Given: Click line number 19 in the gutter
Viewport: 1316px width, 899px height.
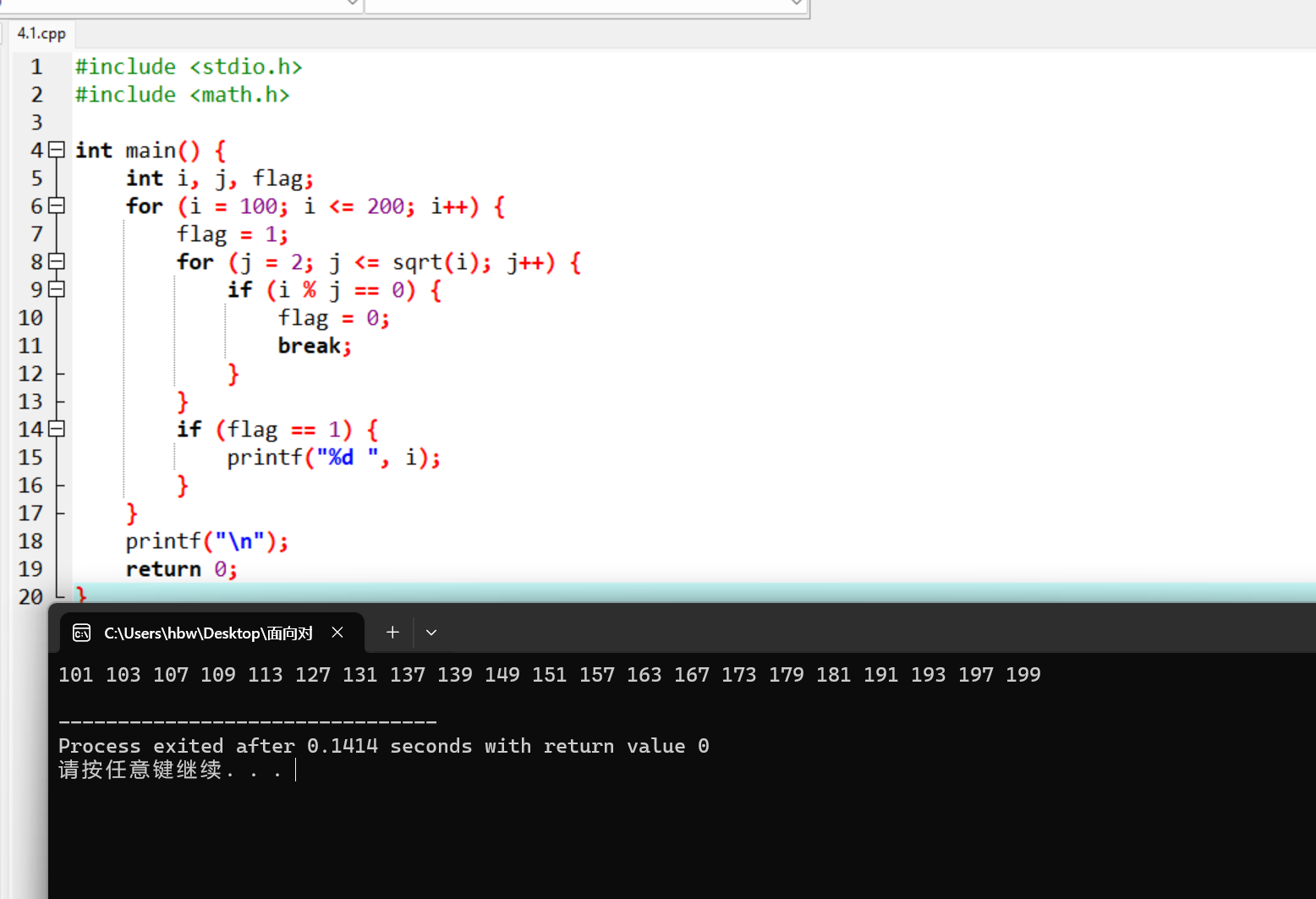Looking at the screenshot, I should [x=30, y=569].
